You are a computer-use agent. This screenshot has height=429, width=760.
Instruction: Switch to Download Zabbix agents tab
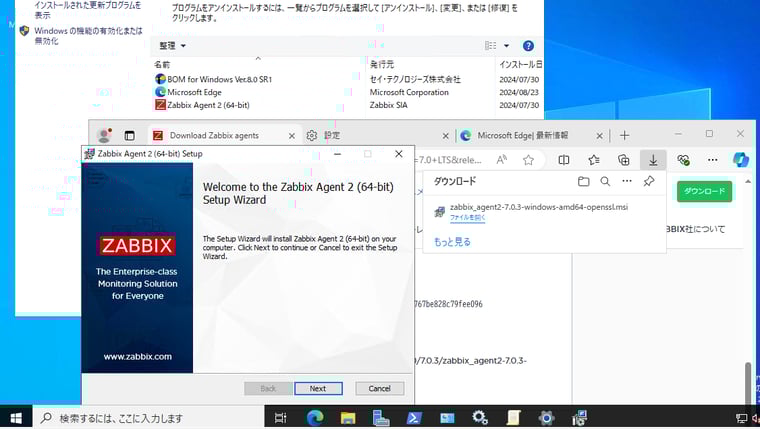point(214,135)
